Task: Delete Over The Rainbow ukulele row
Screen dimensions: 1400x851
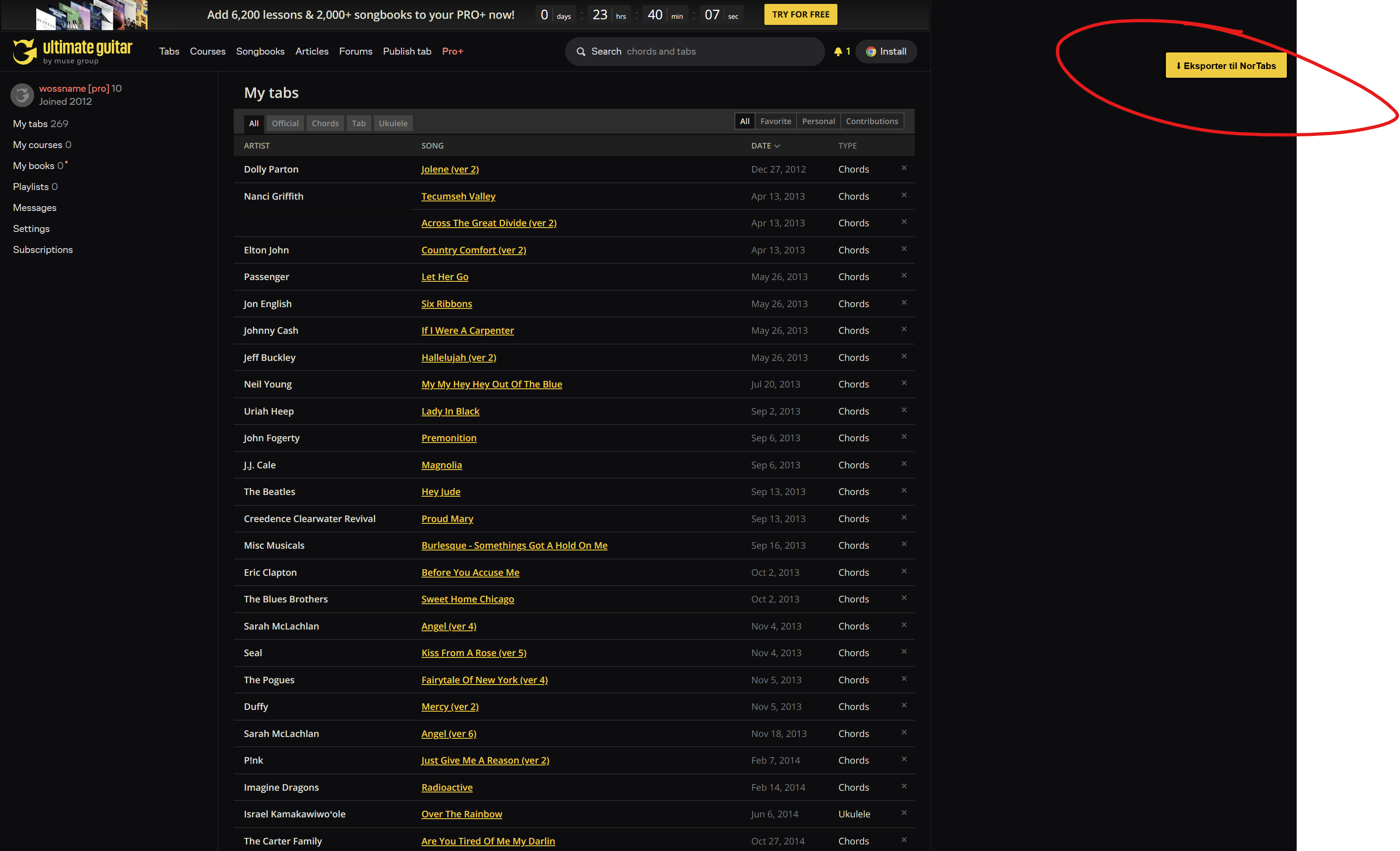Action: coord(904,813)
